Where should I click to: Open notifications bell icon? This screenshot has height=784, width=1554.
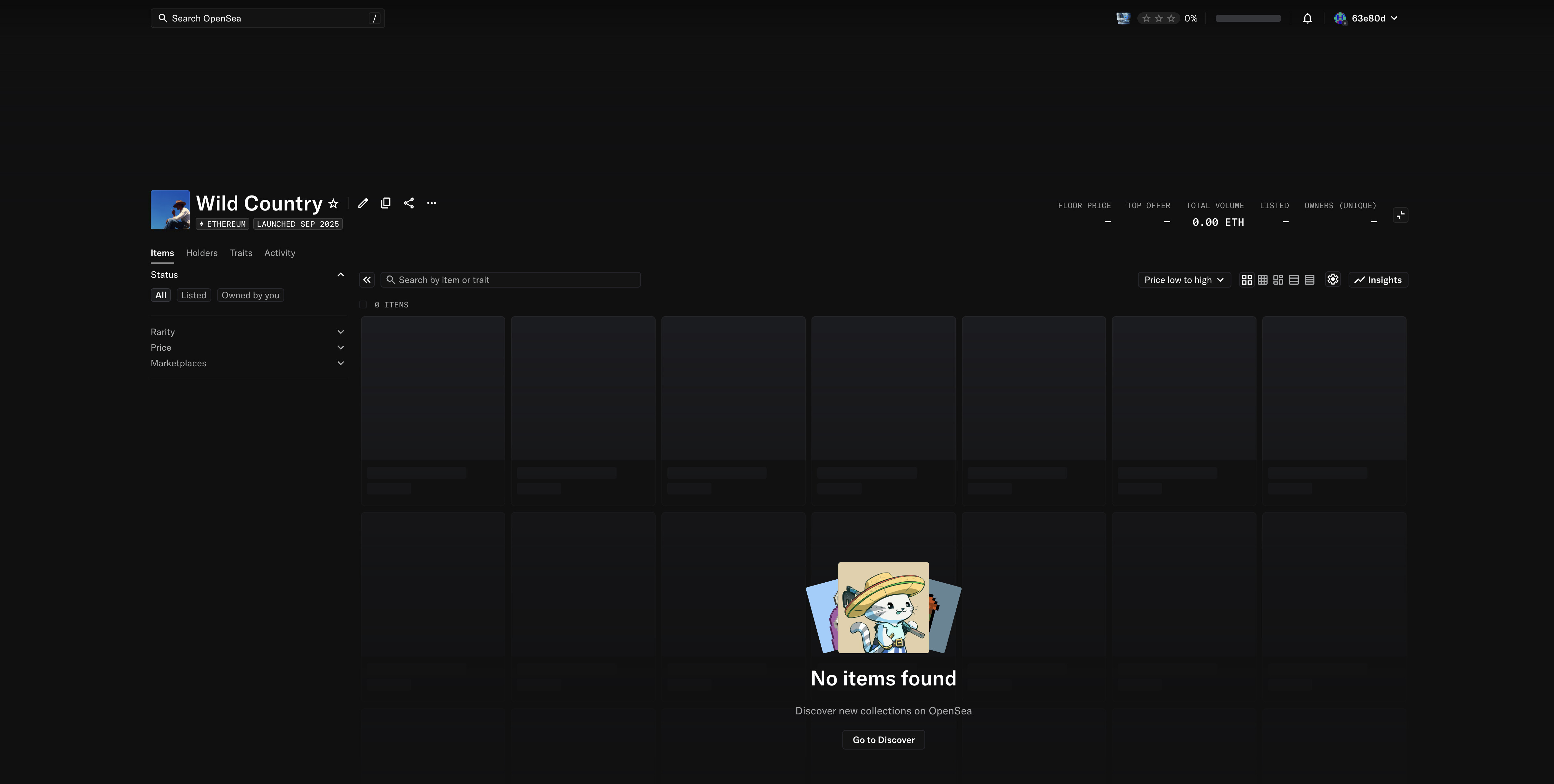click(1307, 19)
